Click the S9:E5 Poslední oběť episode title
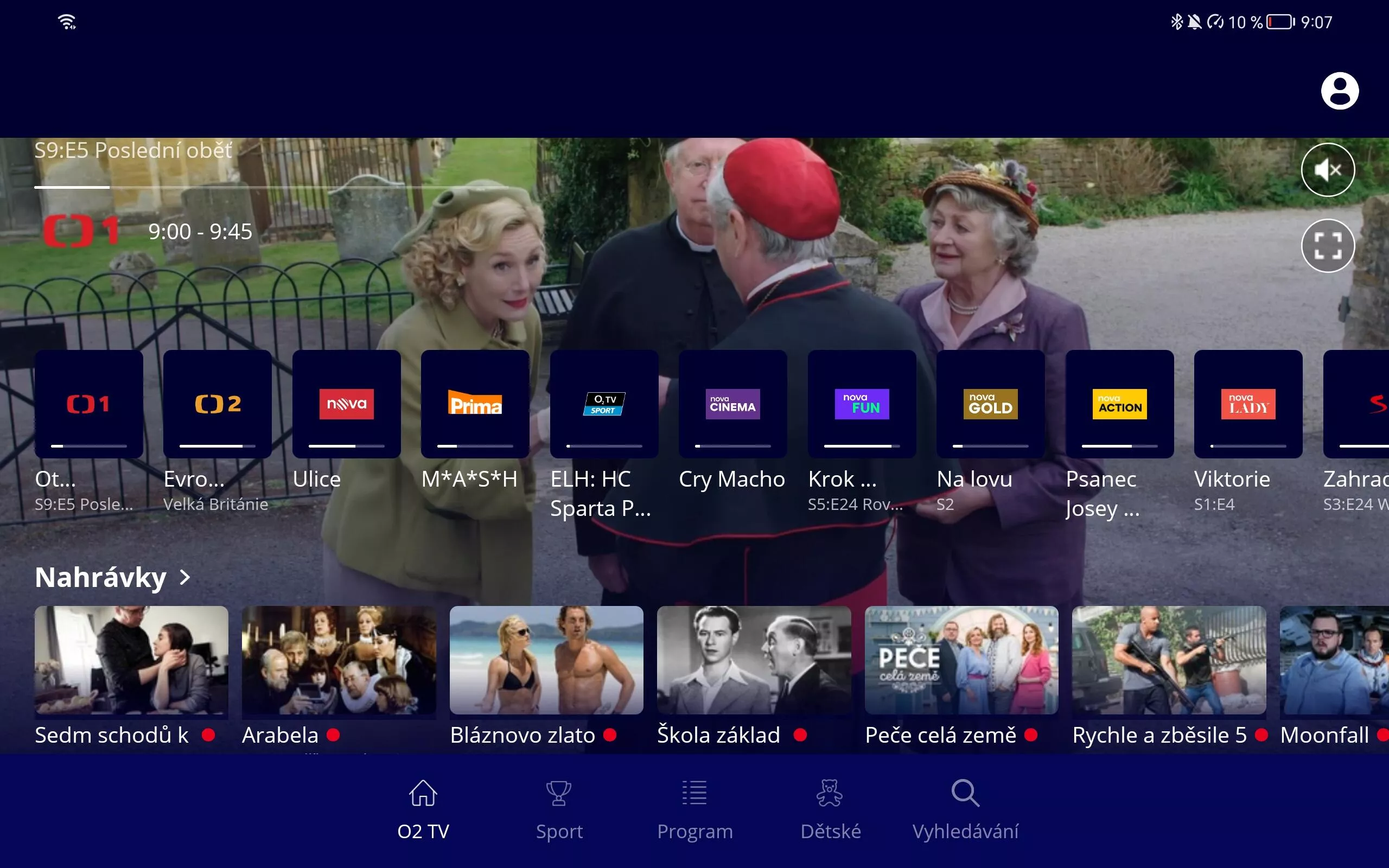1389x868 pixels. click(133, 150)
